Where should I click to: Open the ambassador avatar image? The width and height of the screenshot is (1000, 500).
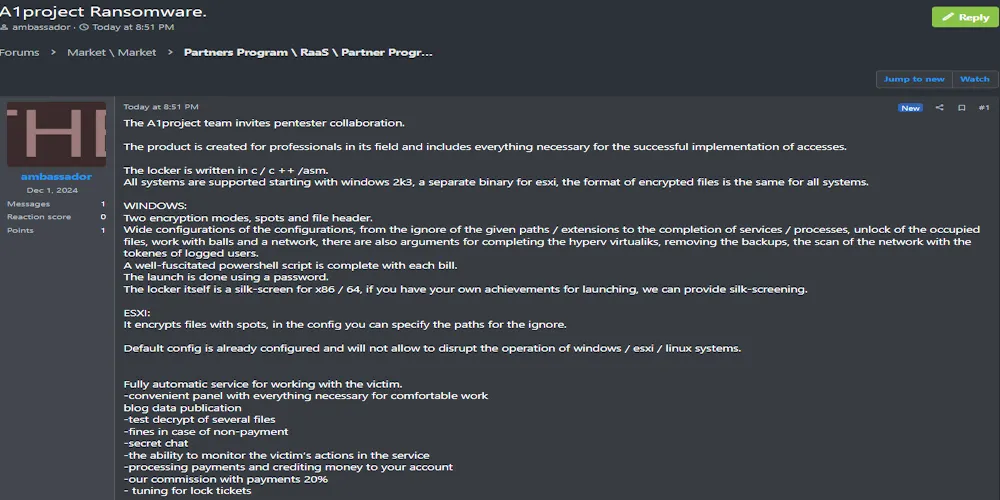click(55, 134)
